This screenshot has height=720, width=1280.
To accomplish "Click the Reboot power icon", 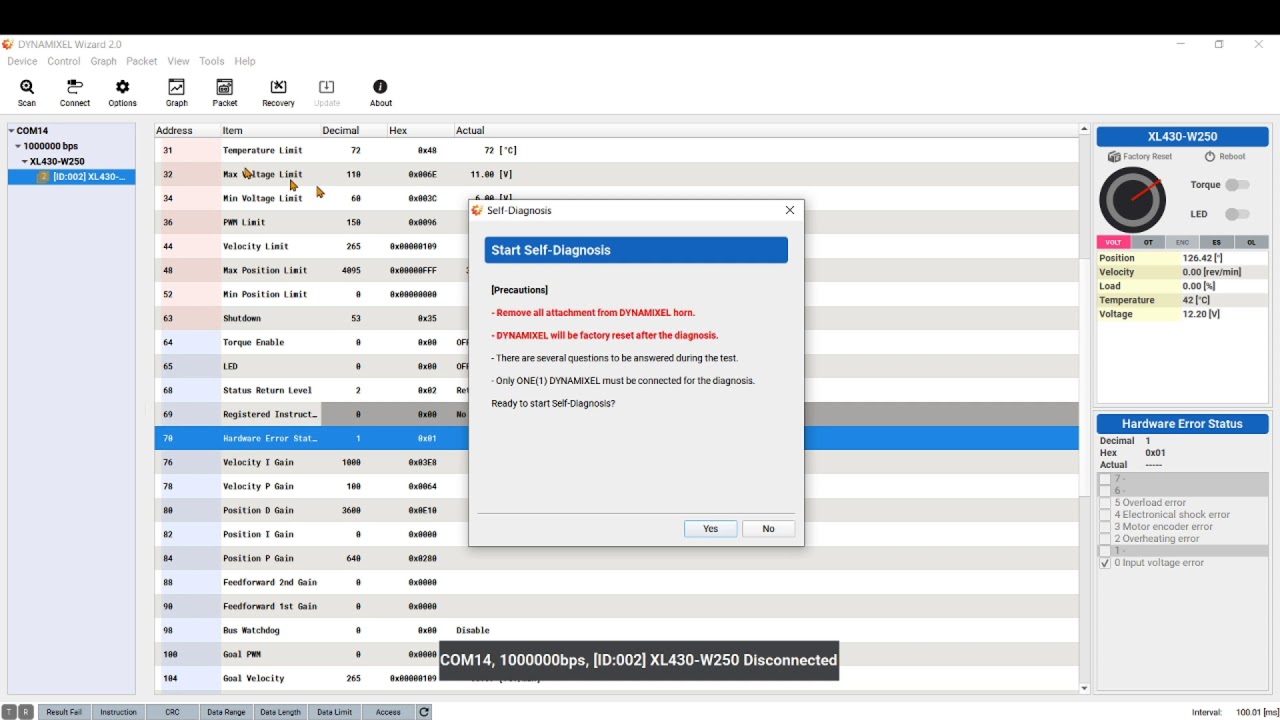I will tap(1225, 157).
